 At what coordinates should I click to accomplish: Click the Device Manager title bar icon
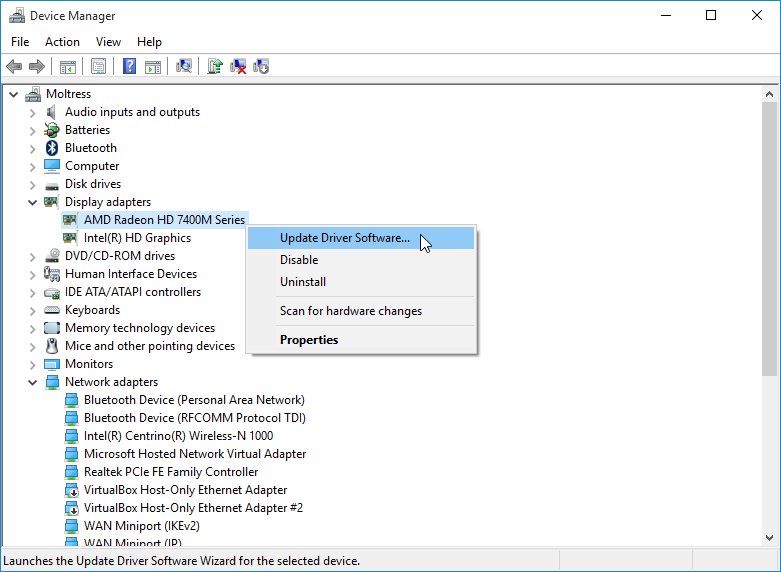[x=17, y=16]
